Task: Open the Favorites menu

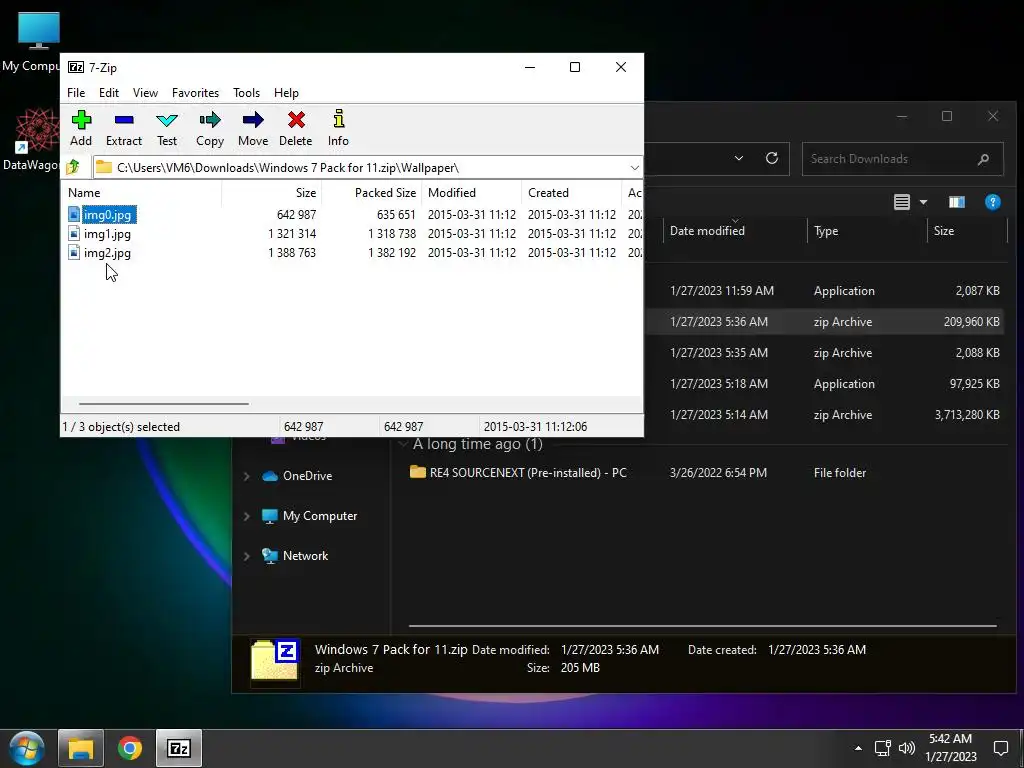Action: [x=195, y=93]
